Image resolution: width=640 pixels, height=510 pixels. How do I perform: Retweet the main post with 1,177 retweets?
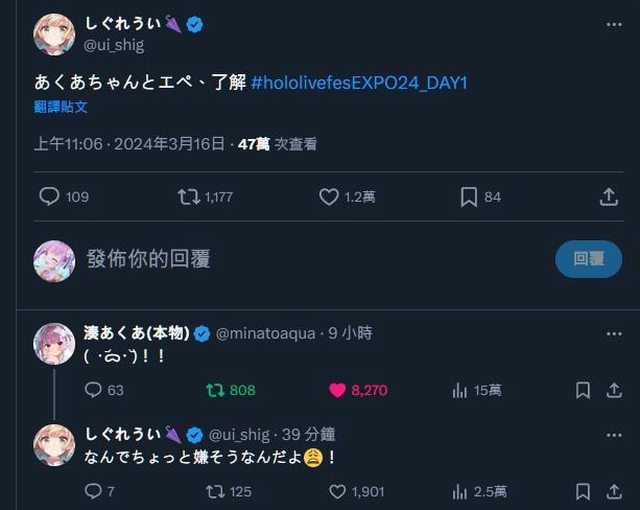[188, 197]
